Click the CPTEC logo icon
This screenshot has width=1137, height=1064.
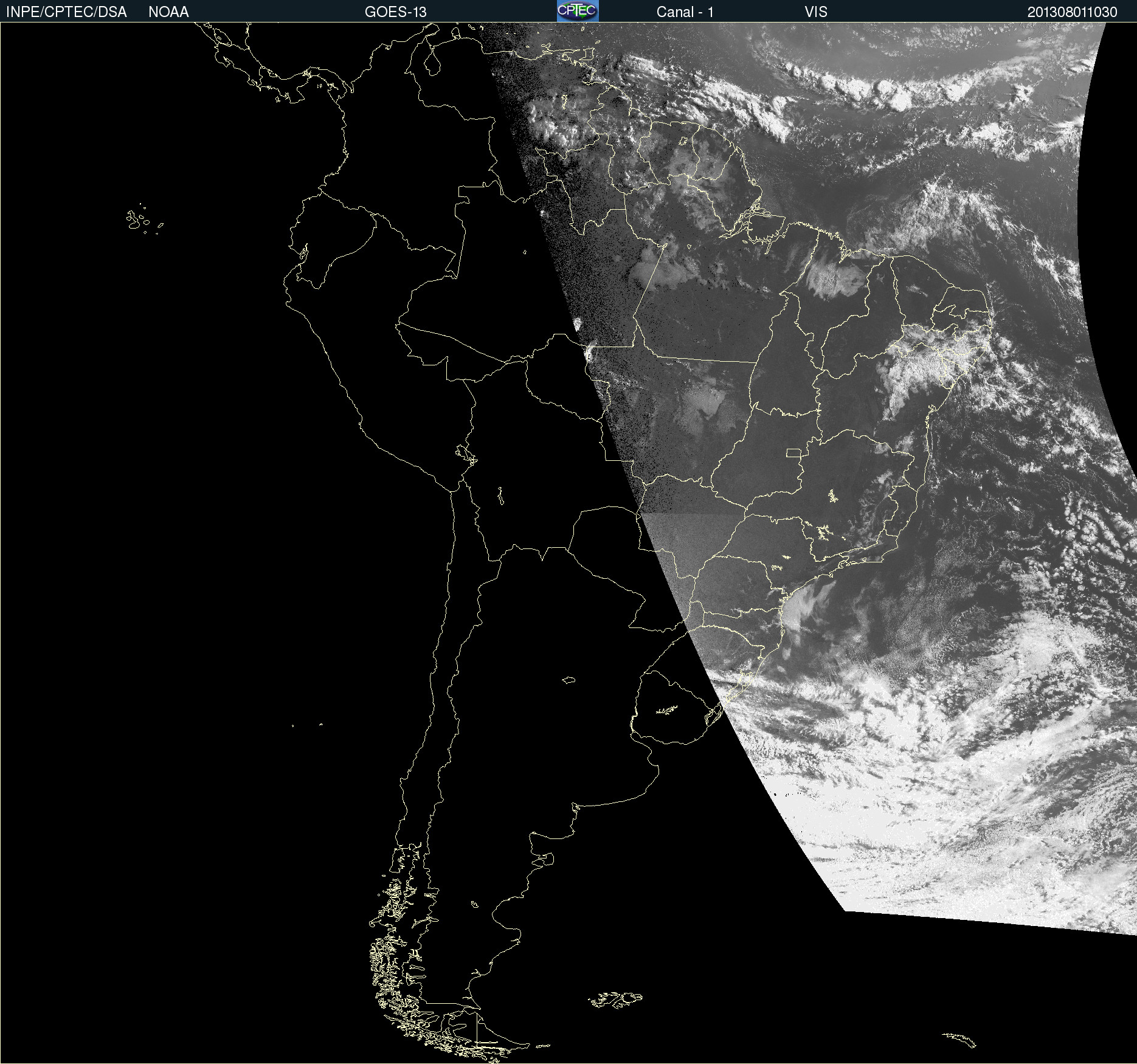(x=578, y=11)
